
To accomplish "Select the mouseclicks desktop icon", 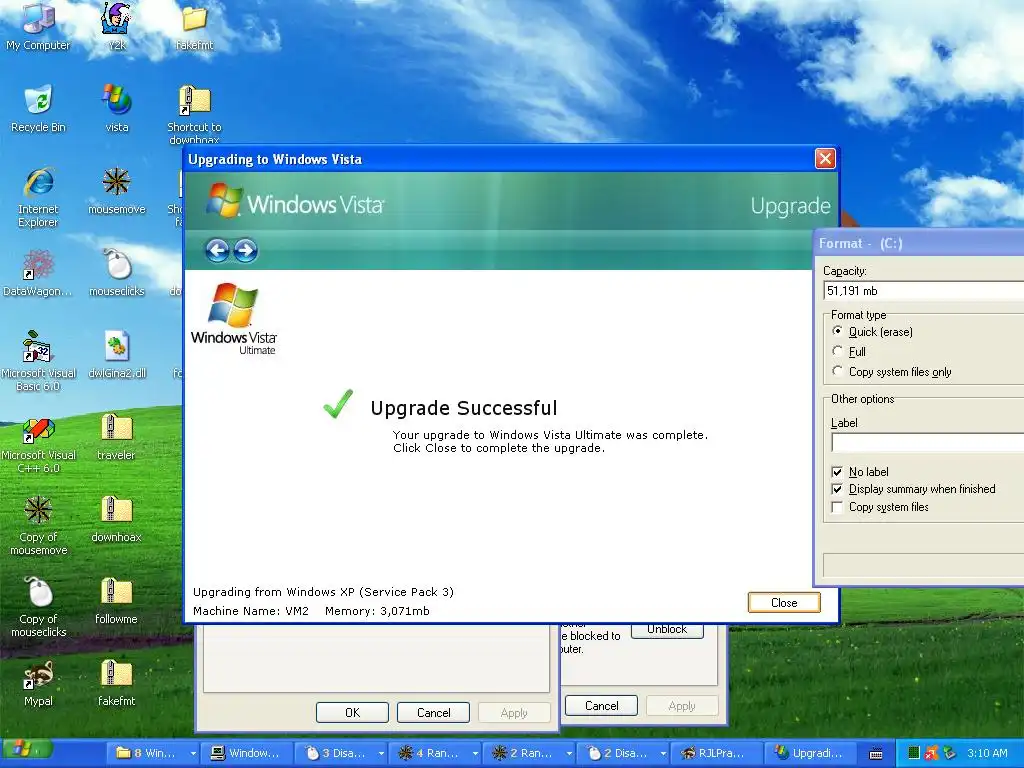I will coord(117,272).
